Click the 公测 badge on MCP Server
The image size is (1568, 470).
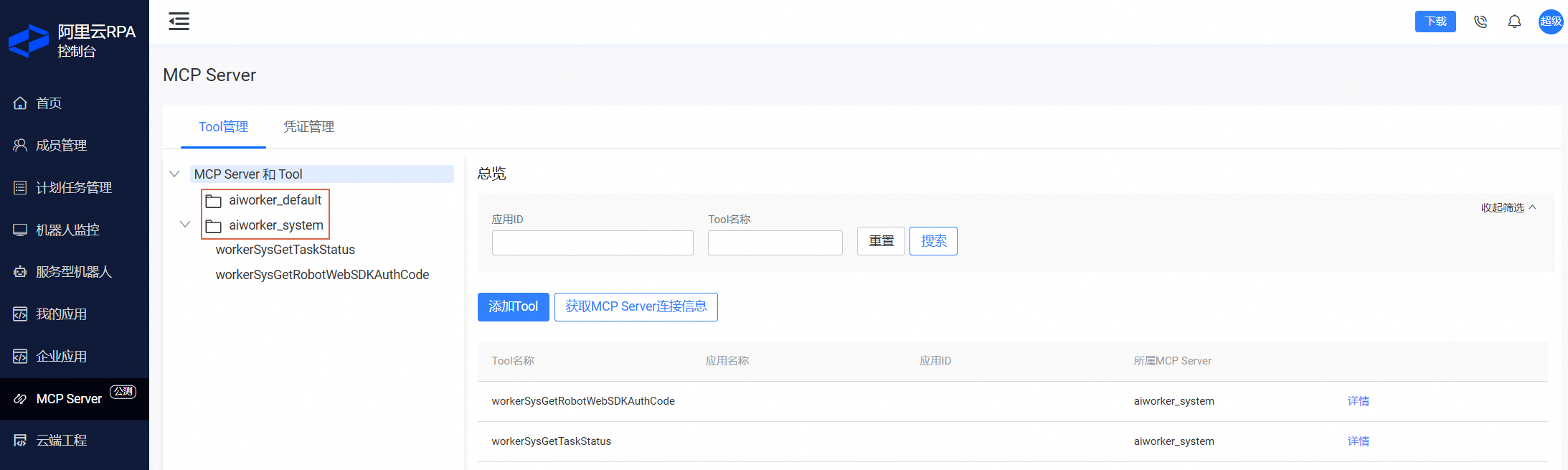(x=123, y=391)
